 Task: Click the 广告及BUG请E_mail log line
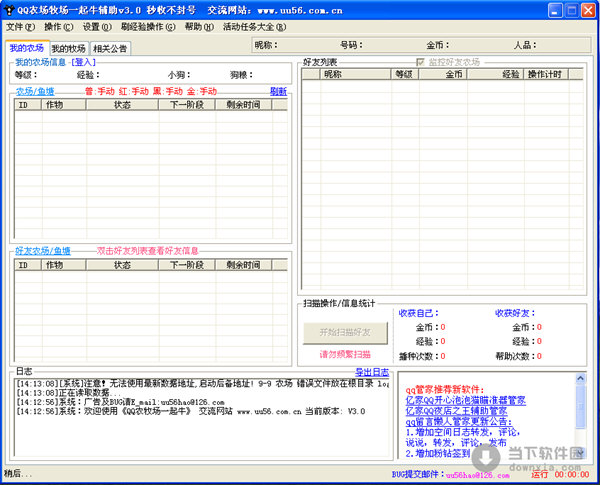click(x=120, y=402)
